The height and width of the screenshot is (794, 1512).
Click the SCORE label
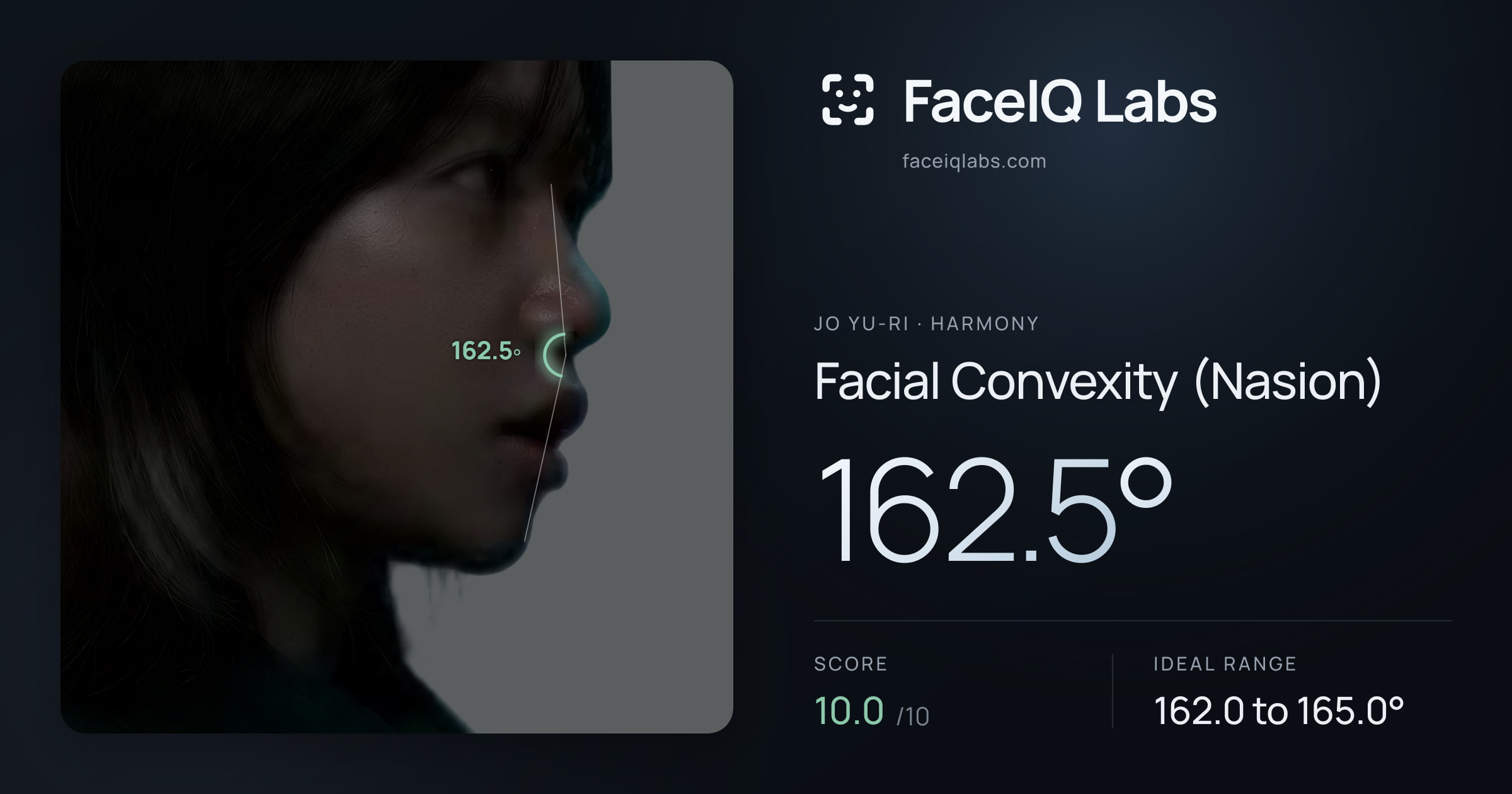[850, 664]
